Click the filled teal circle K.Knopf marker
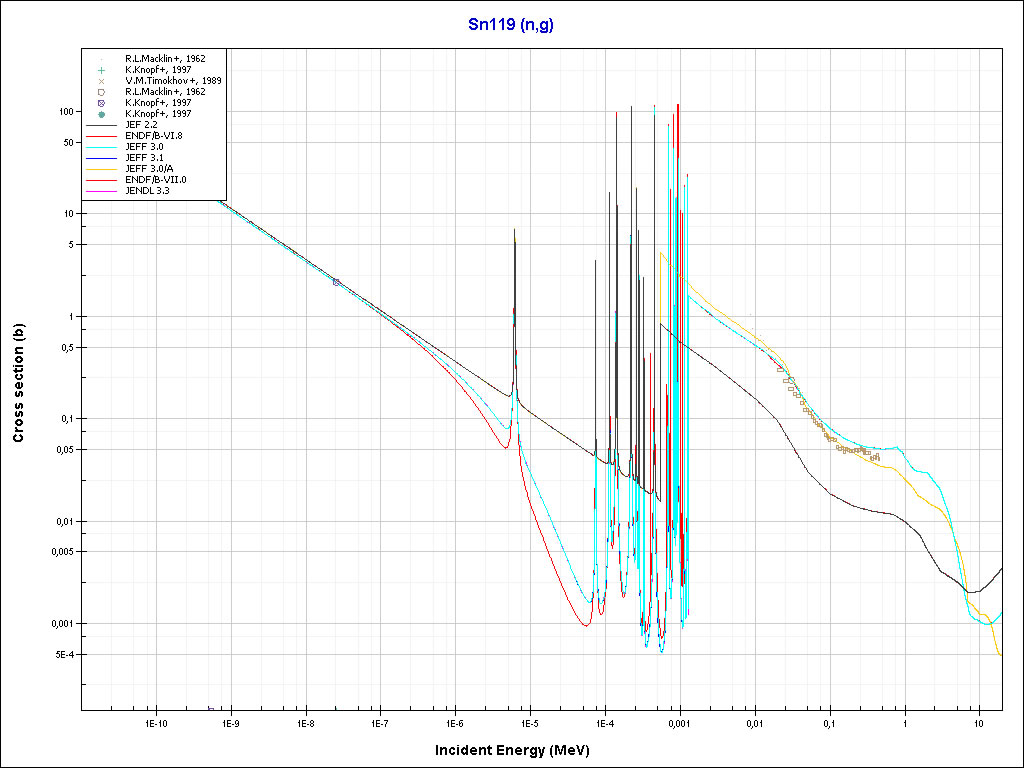The width and height of the screenshot is (1024, 768). pyautogui.click(x=102, y=114)
